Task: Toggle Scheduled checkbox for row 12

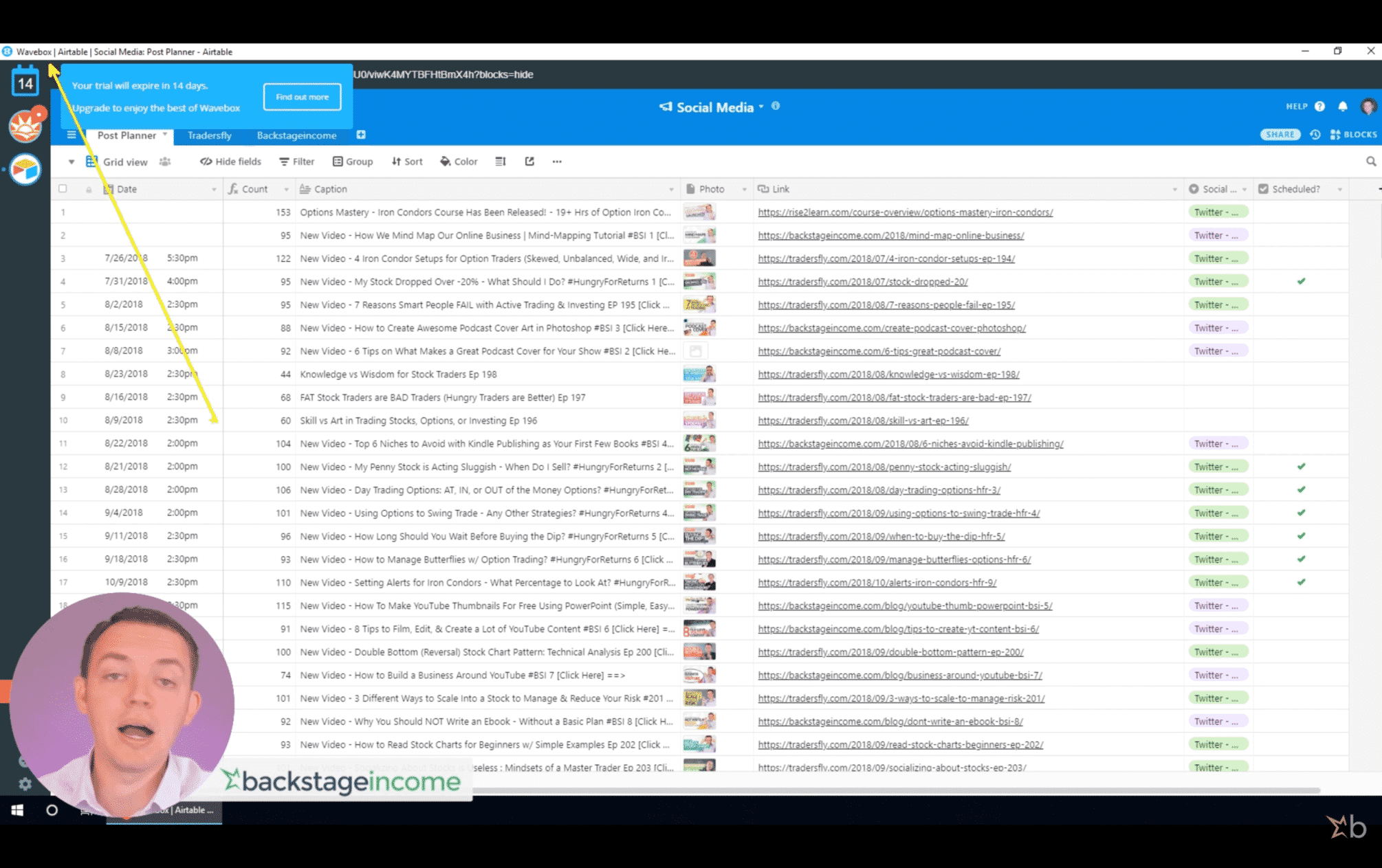Action: point(1301,467)
